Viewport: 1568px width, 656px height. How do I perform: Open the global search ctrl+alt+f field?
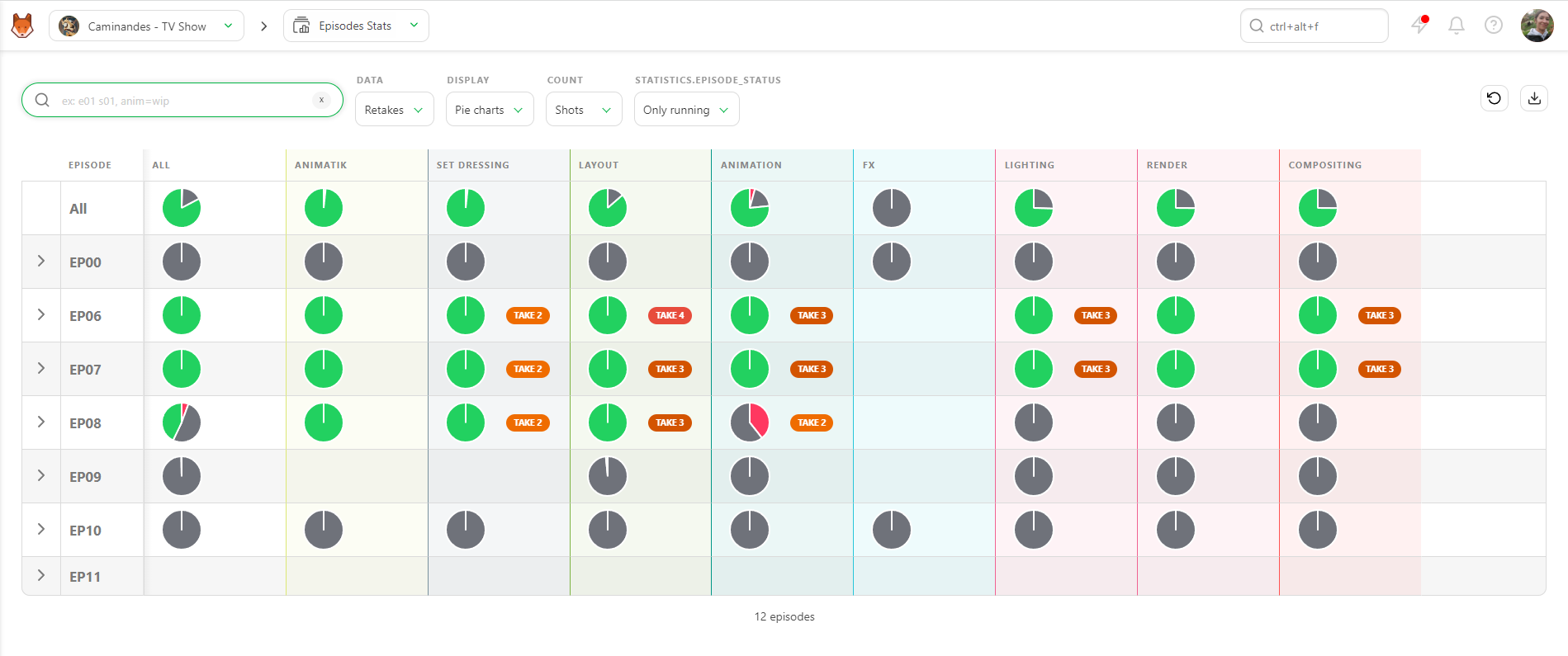click(1314, 26)
